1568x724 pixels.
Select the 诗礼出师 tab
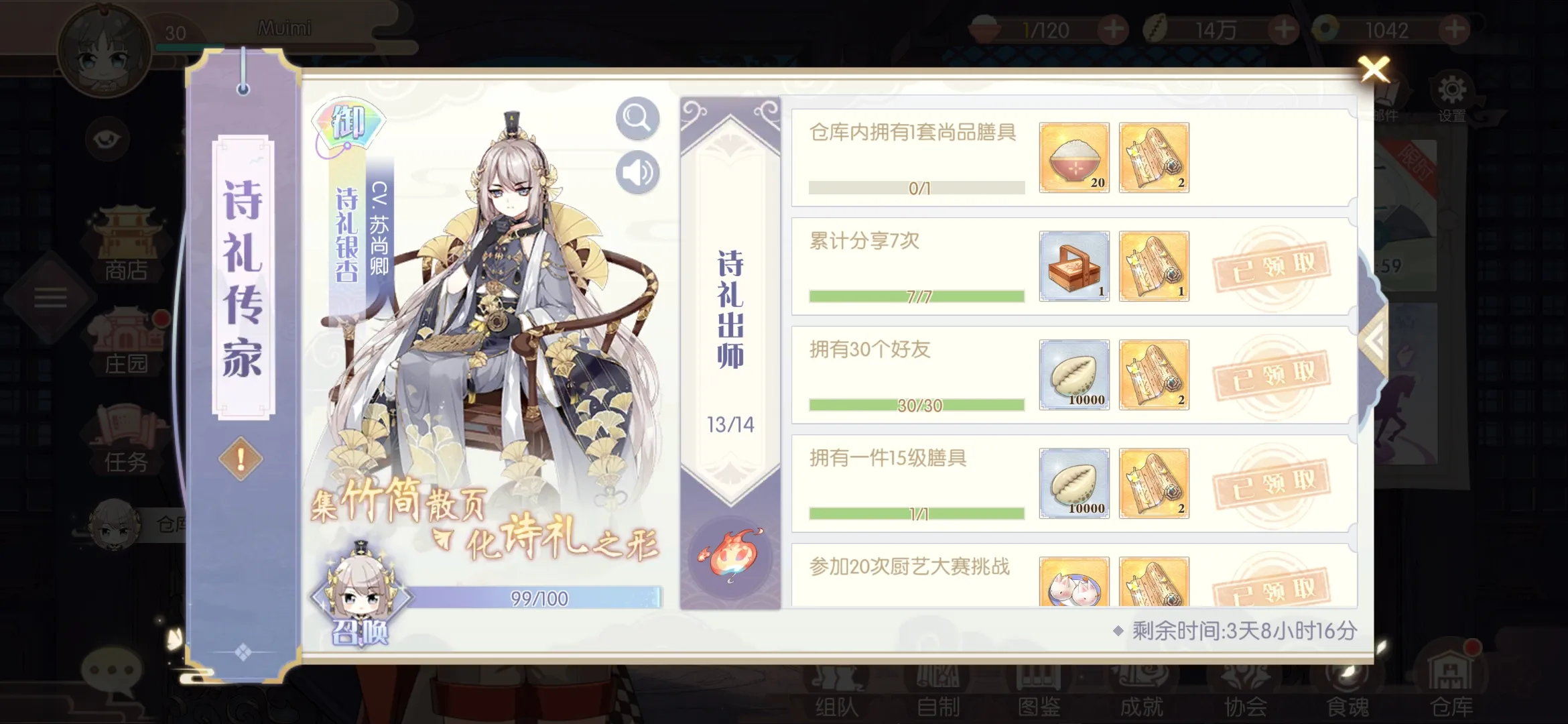[x=730, y=308]
